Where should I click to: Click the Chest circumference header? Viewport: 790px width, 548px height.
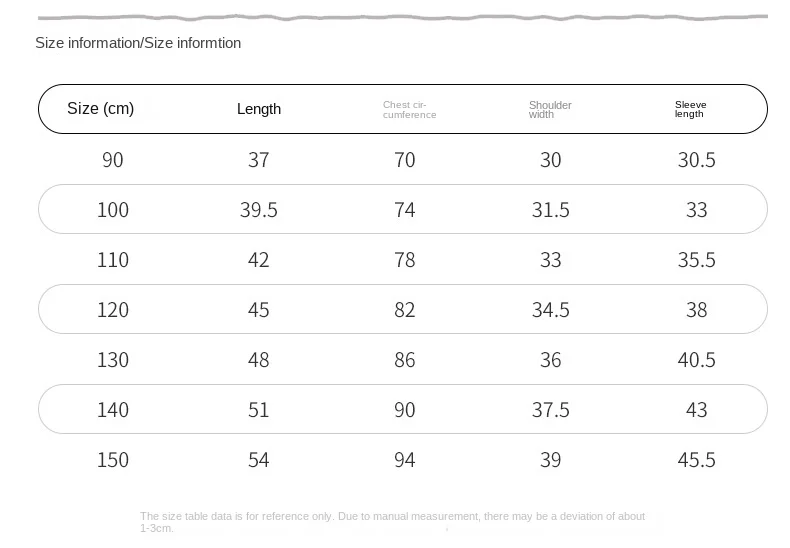tap(409, 110)
